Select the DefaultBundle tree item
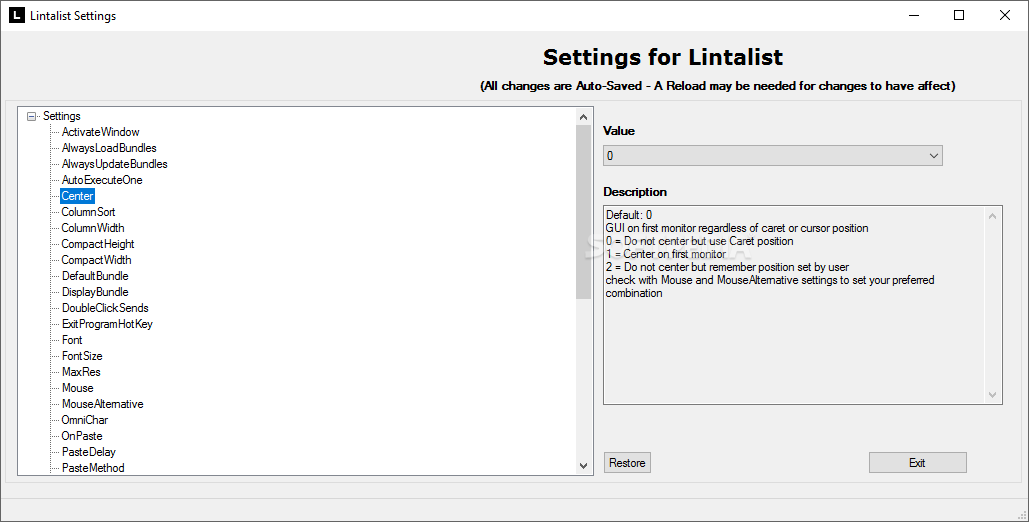The height and width of the screenshot is (522, 1029). tap(95, 276)
